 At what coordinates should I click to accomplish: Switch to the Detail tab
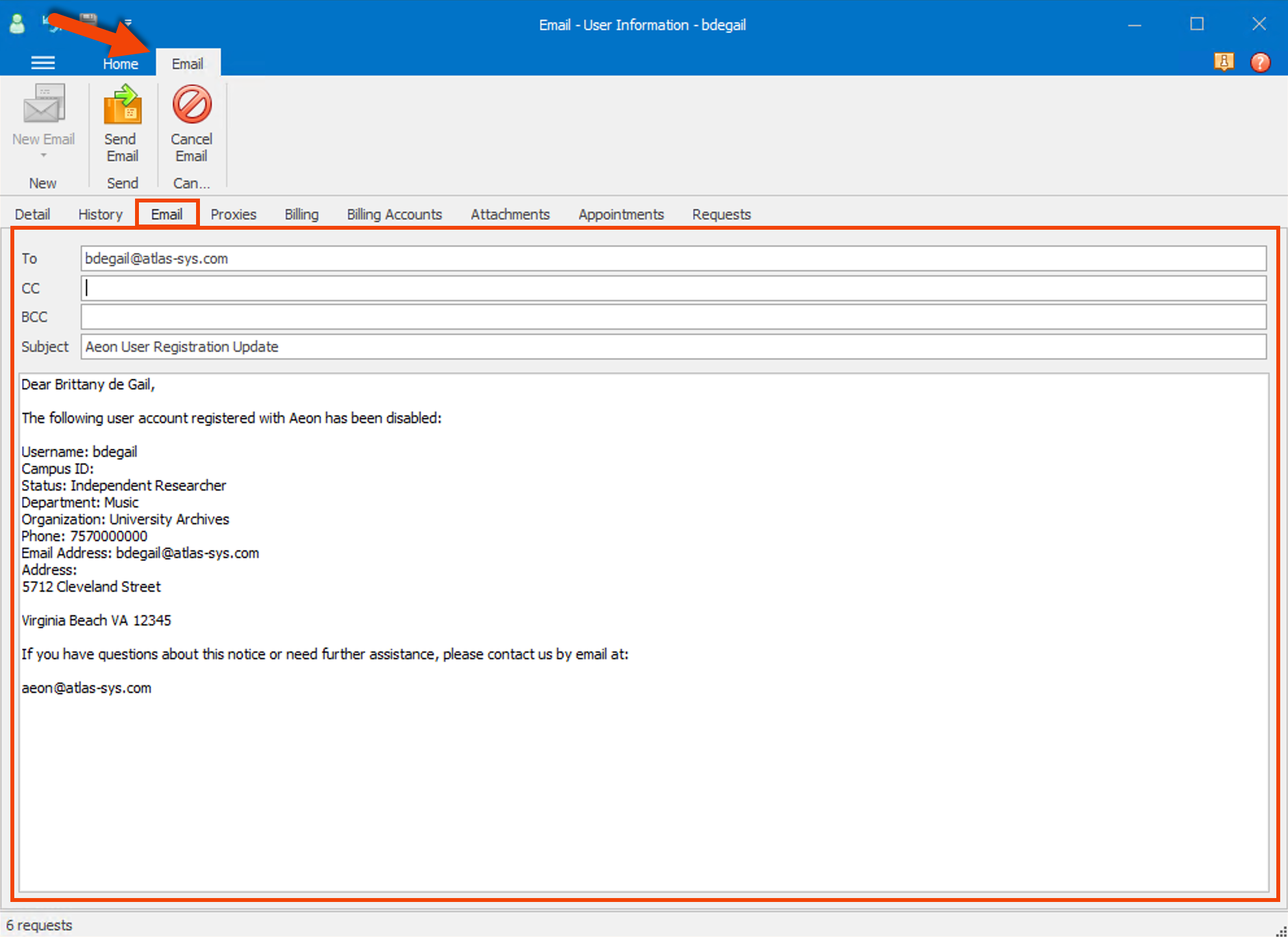32,214
